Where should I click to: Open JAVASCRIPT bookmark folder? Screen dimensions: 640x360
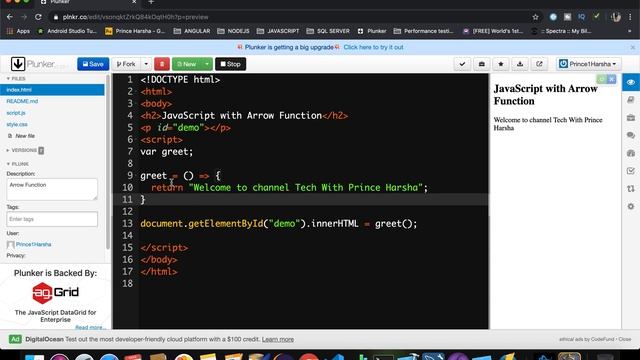(x=278, y=31)
